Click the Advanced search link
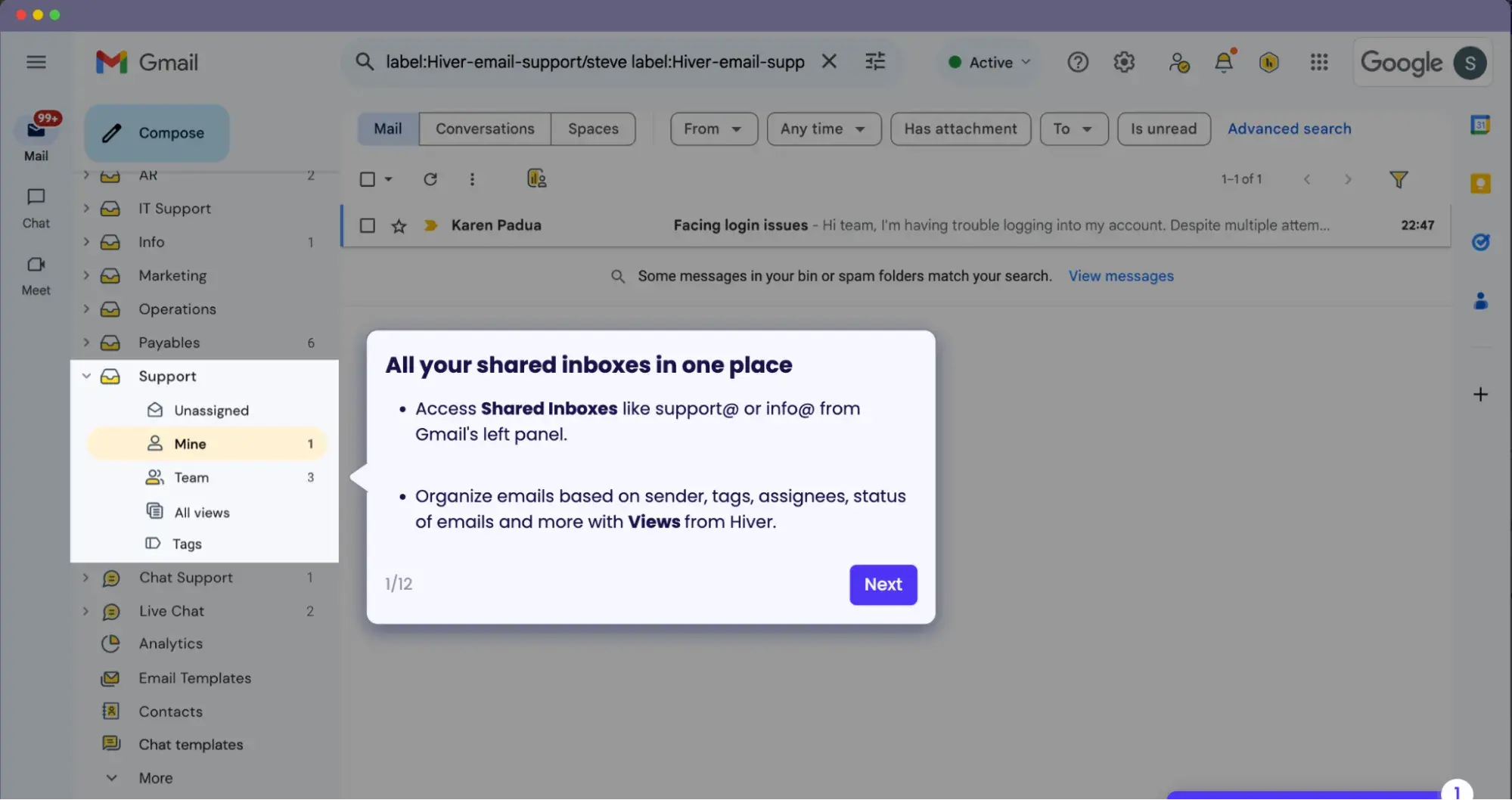The height and width of the screenshot is (800, 1512). coord(1289,129)
